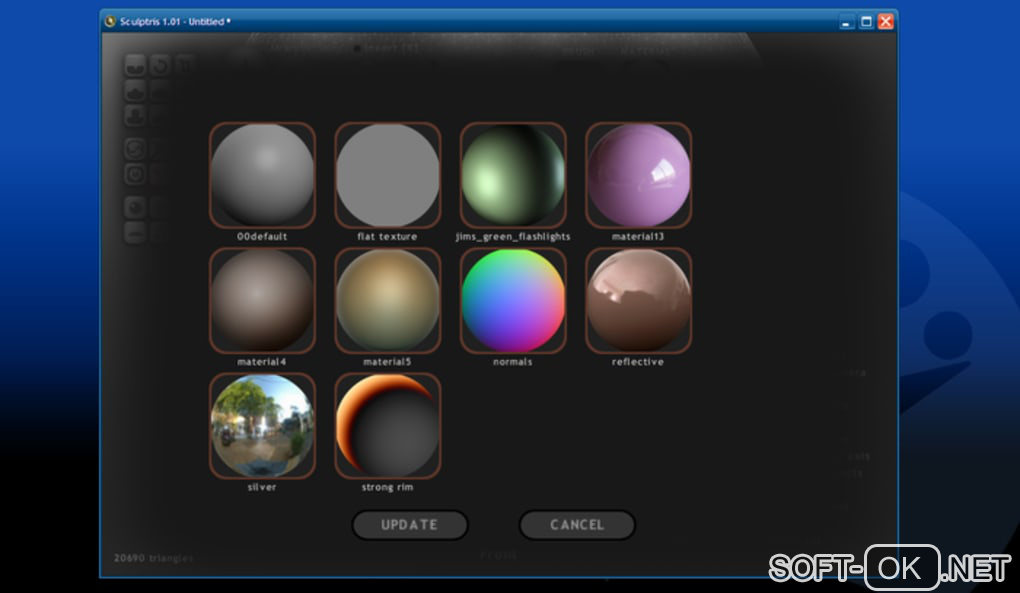This screenshot has width=1020, height=593.
Task: Select the dimmed Draw brush icon
Action: [135, 90]
